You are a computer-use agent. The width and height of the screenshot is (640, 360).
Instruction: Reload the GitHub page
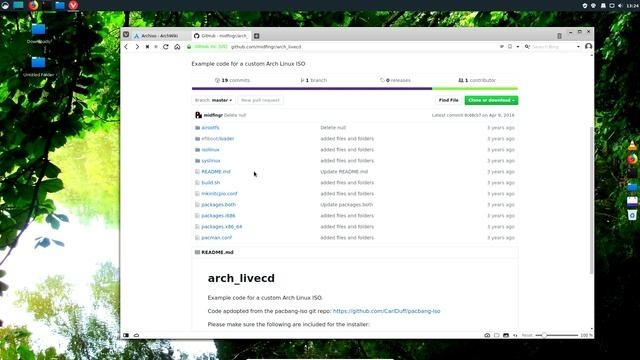(x=166, y=47)
